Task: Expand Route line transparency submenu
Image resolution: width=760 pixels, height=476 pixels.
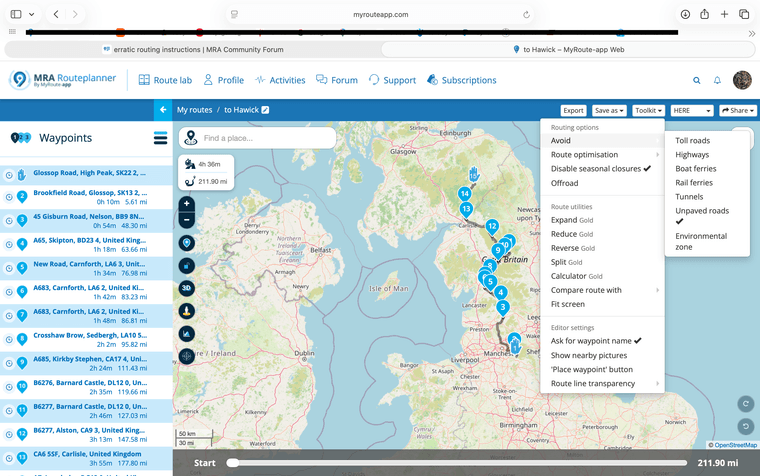Action: [602, 383]
